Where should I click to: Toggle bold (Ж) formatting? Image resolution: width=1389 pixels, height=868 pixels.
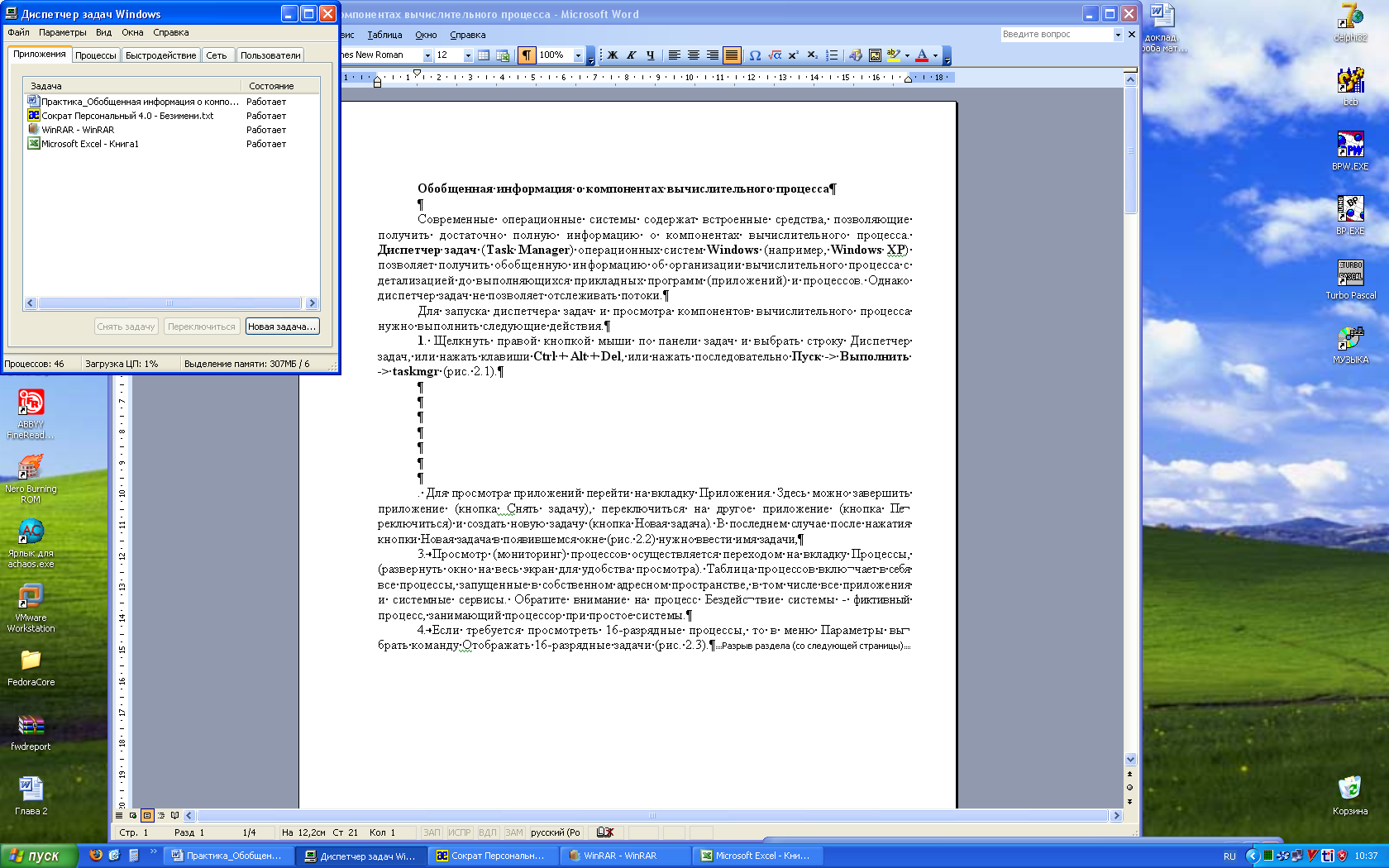pyautogui.click(x=613, y=55)
